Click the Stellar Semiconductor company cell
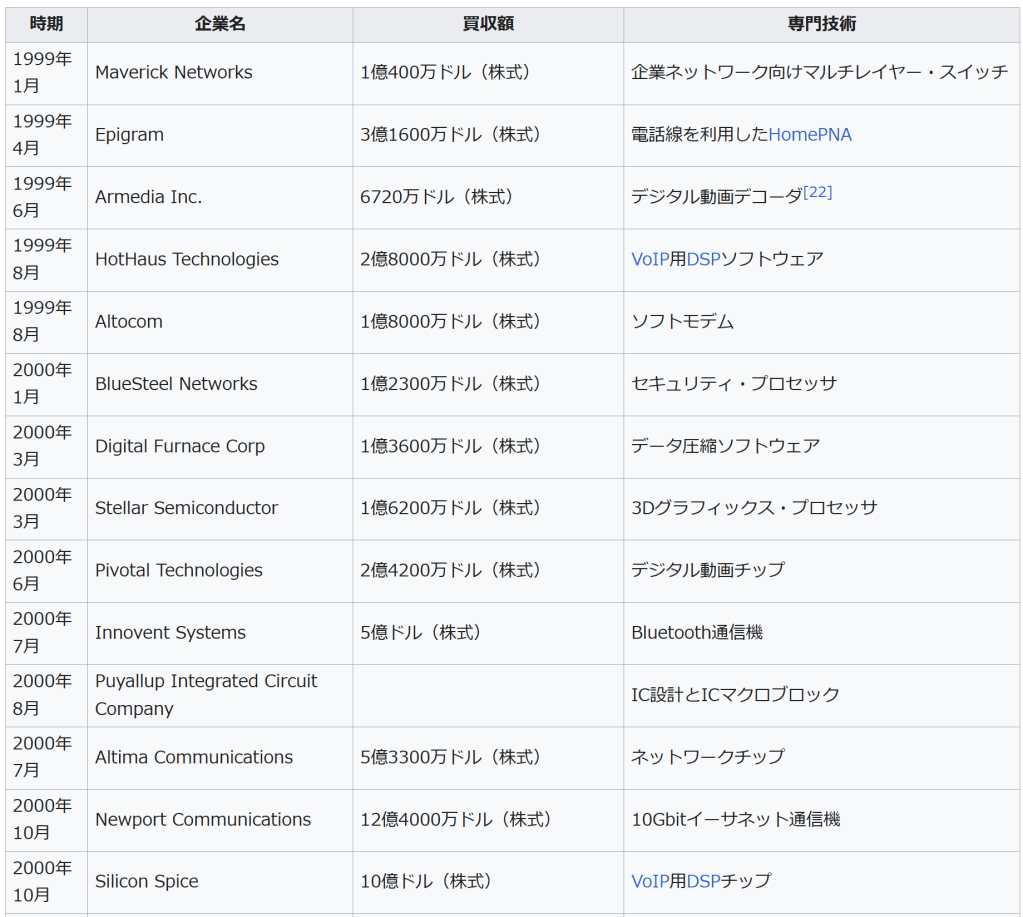This screenshot has height=917, width=1023. click(x=186, y=508)
